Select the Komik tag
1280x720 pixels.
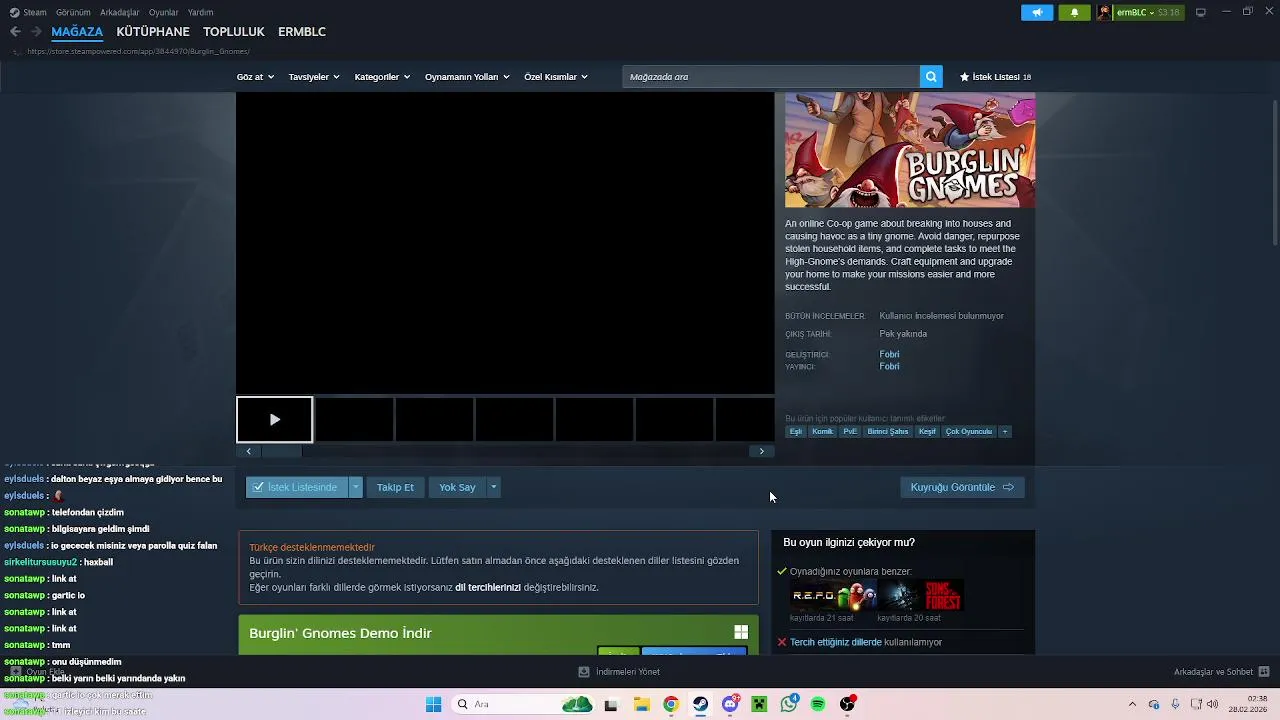coord(823,432)
